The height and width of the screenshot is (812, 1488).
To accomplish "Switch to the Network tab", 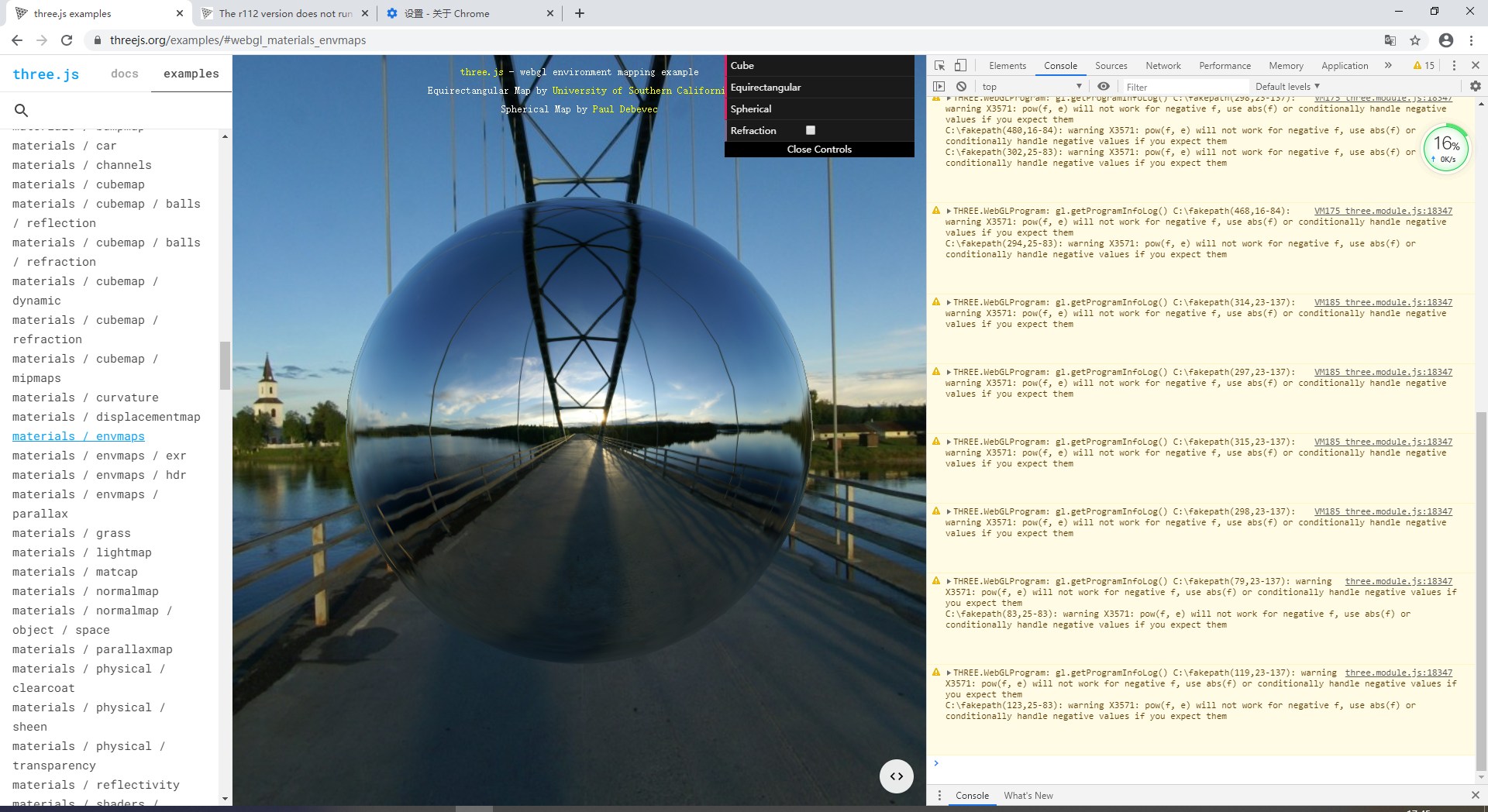I will [x=1162, y=66].
